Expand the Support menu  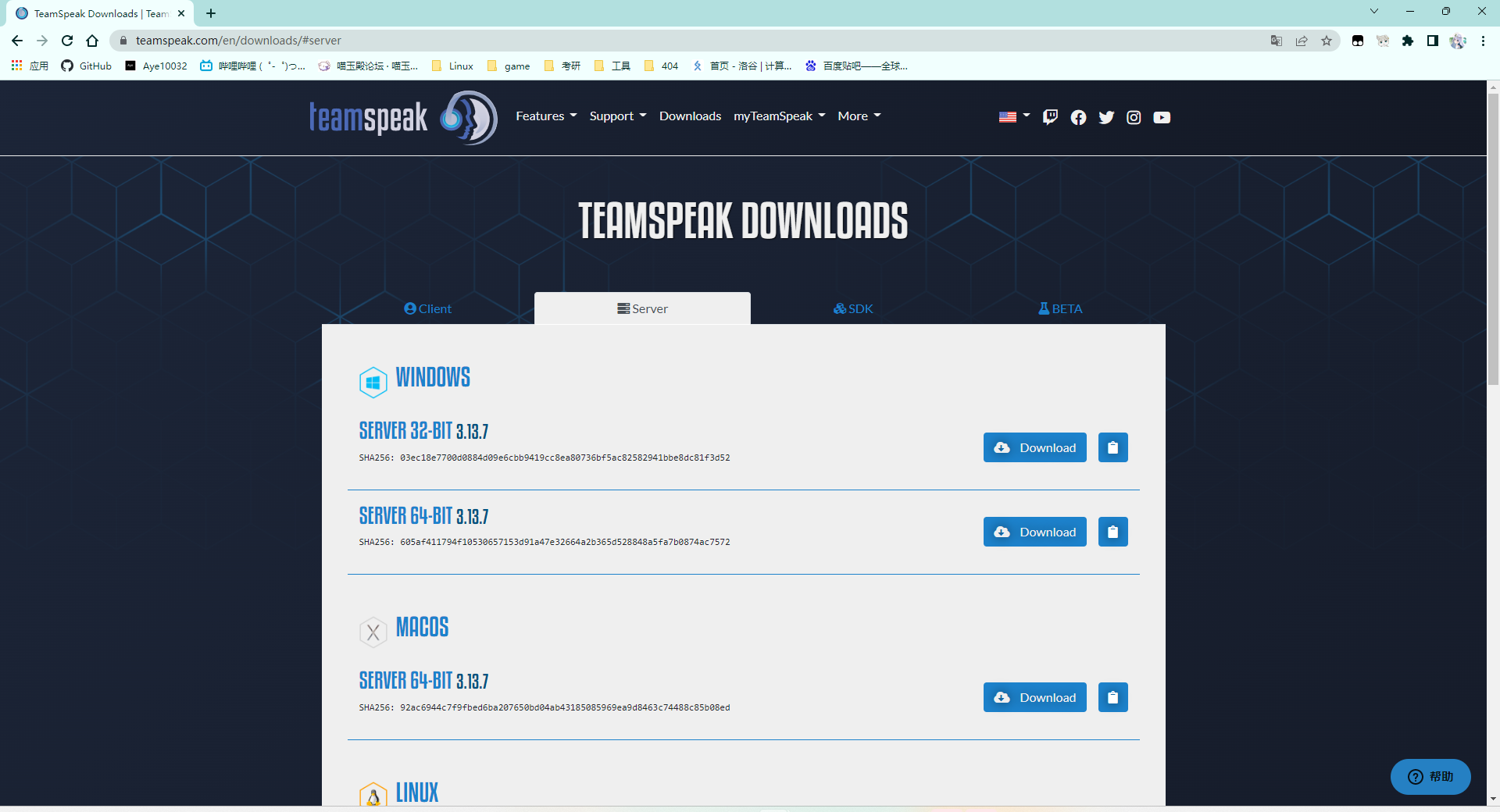coord(618,116)
